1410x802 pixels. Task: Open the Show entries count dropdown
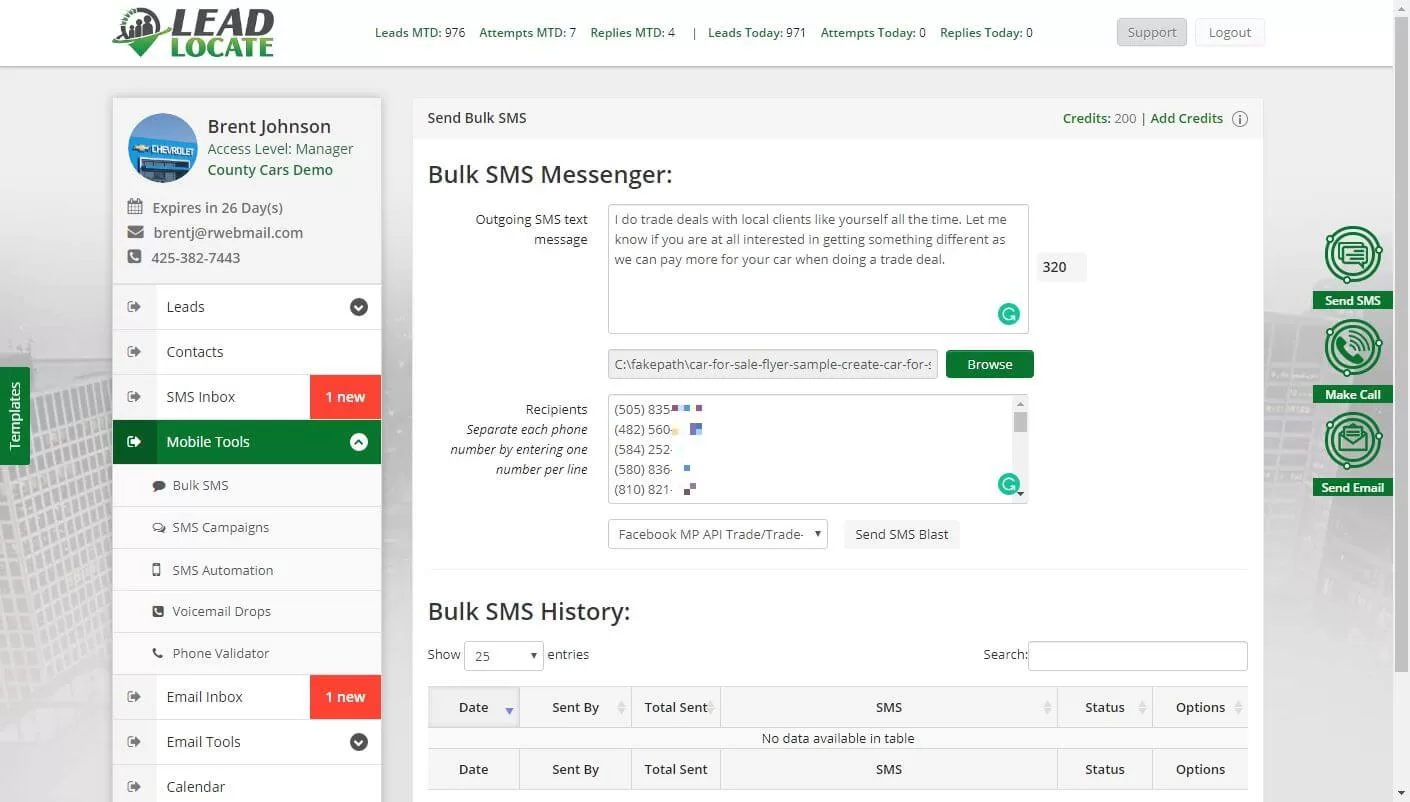pos(504,656)
